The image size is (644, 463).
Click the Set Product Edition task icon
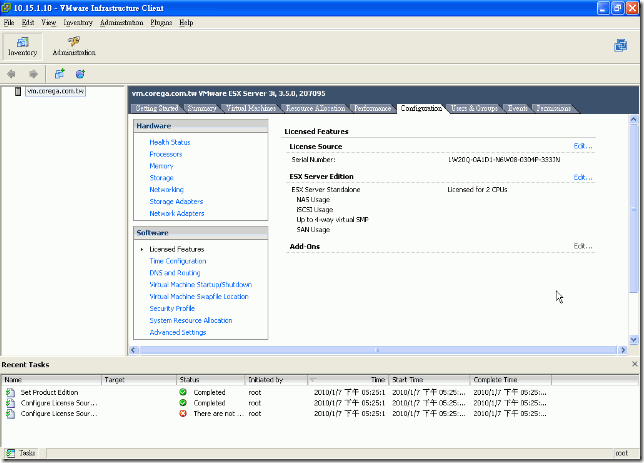(x=10, y=392)
